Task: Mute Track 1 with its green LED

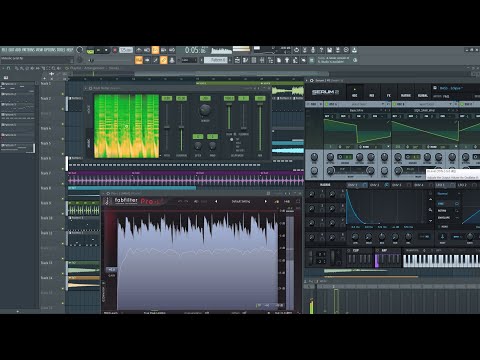Action: (63, 94)
